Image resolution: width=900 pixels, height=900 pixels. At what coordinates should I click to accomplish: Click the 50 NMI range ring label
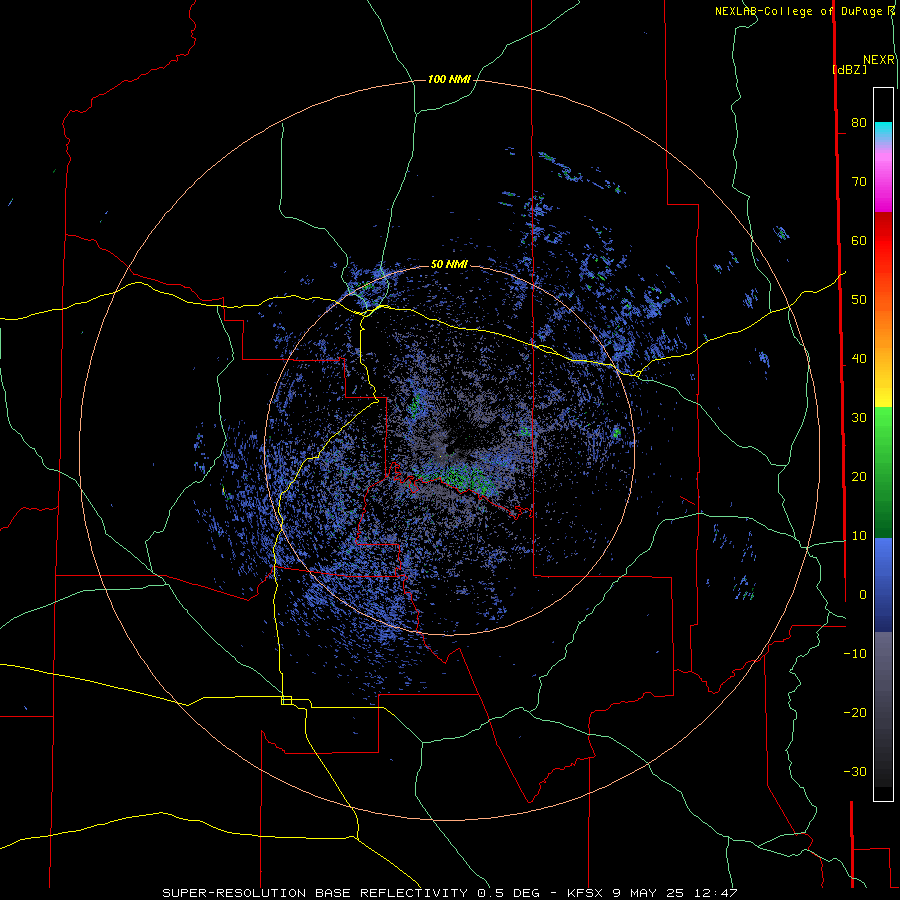(449, 264)
